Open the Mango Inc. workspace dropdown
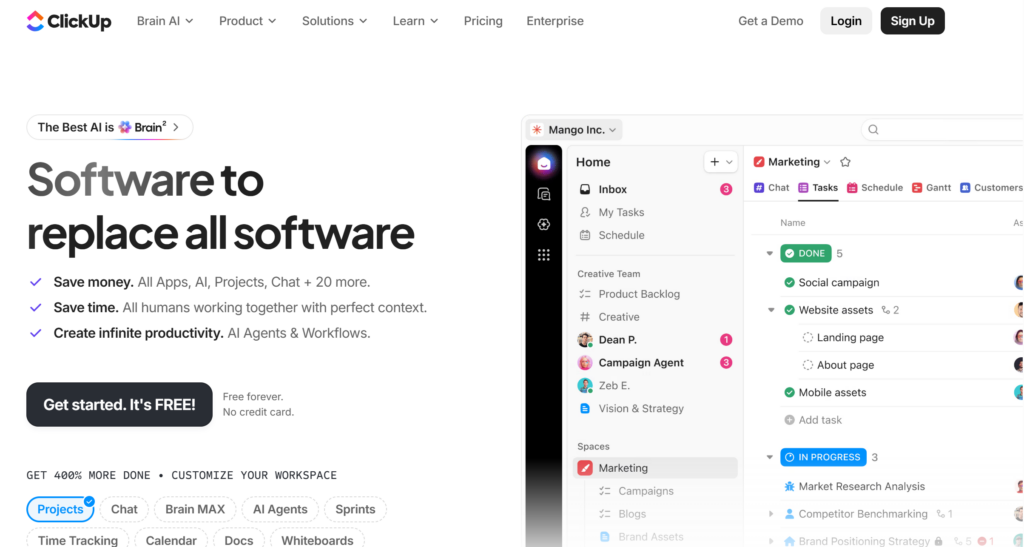 pos(575,129)
